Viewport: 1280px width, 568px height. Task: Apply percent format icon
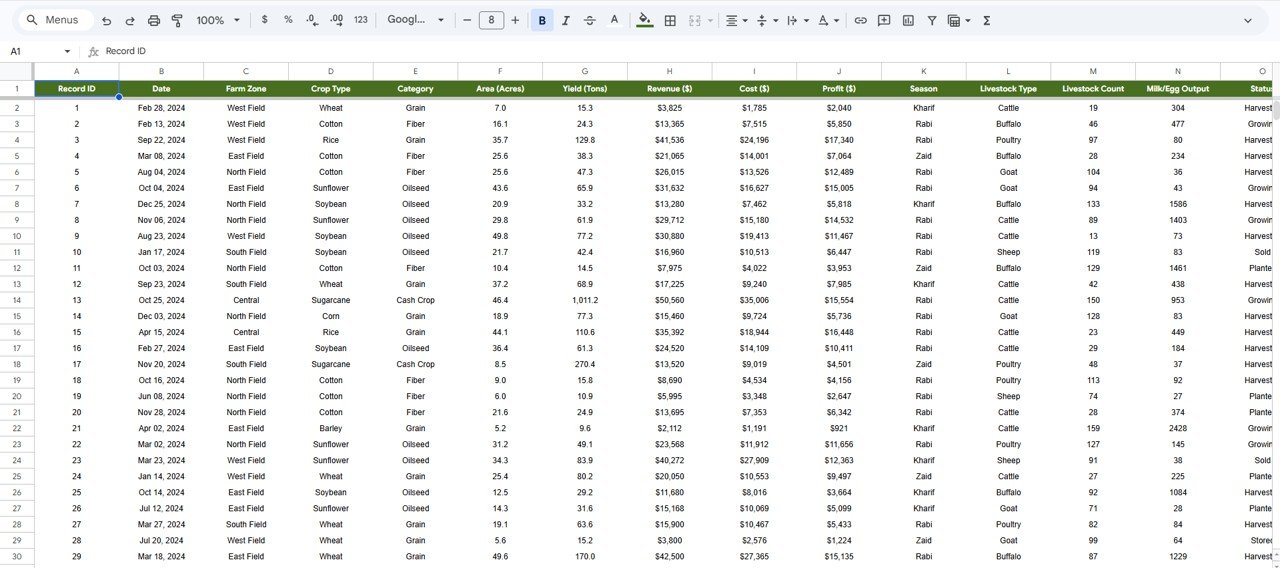click(288, 20)
